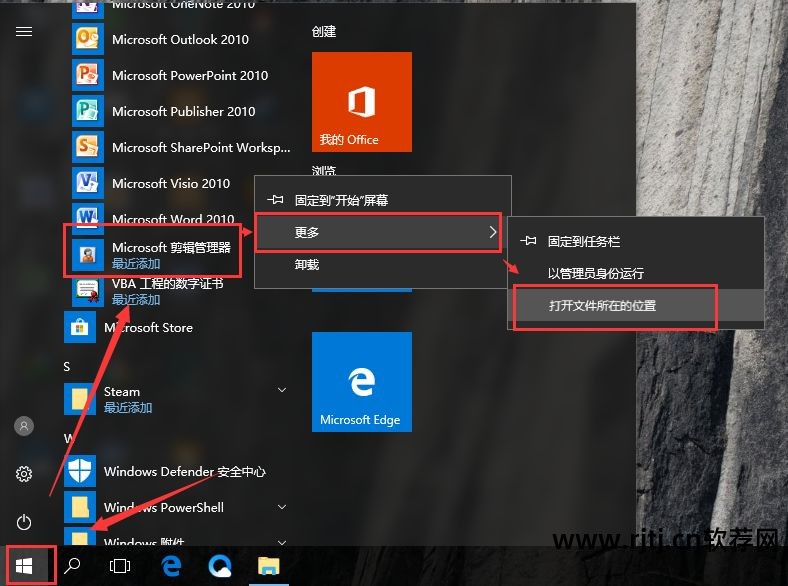788x586 pixels.
Task: Click Windows Defender 安全中心 label
Action: [x=184, y=471]
